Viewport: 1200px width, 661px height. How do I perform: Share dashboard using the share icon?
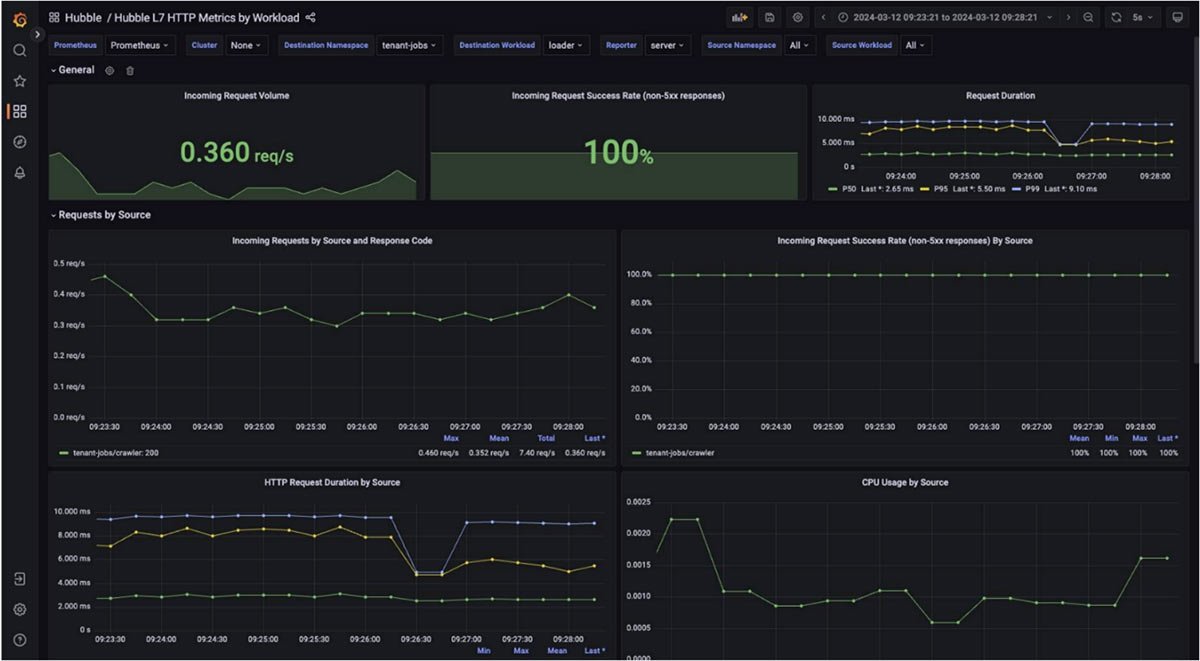[310, 17]
